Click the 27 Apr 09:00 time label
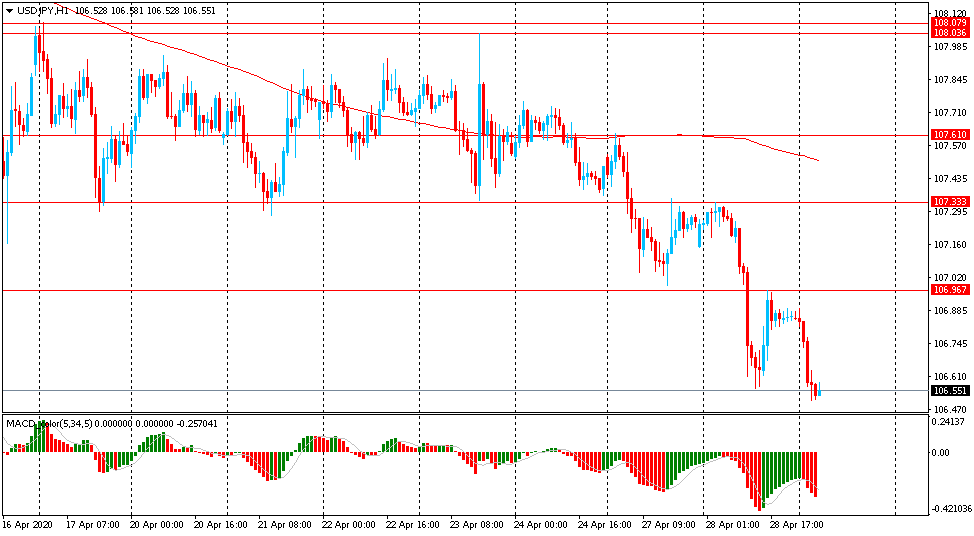The height and width of the screenshot is (536, 974). [x=668, y=525]
